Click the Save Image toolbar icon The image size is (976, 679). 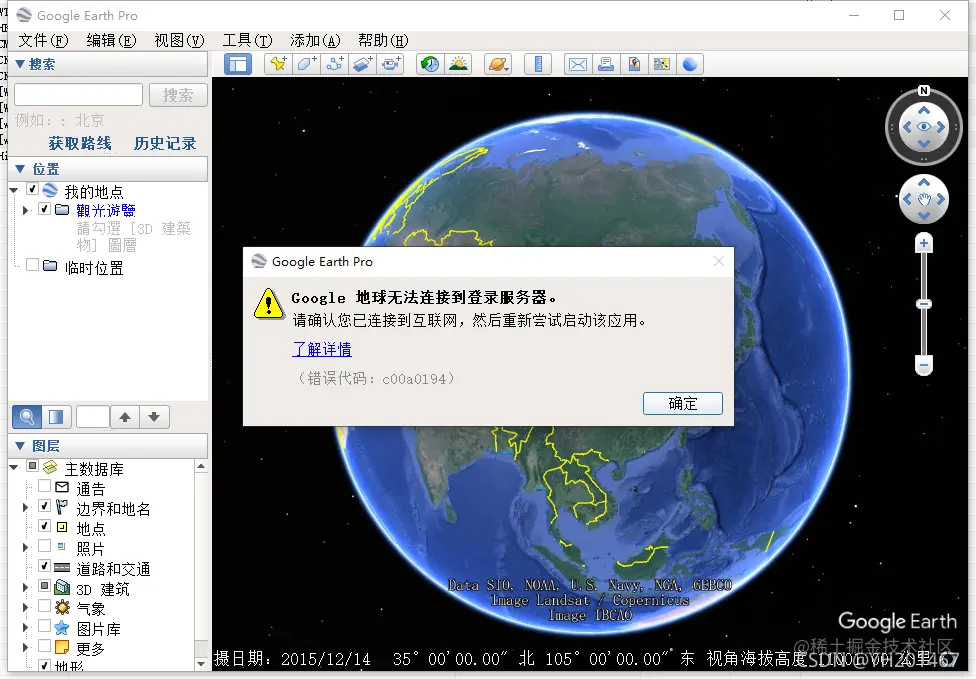click(x=634, y=64)
